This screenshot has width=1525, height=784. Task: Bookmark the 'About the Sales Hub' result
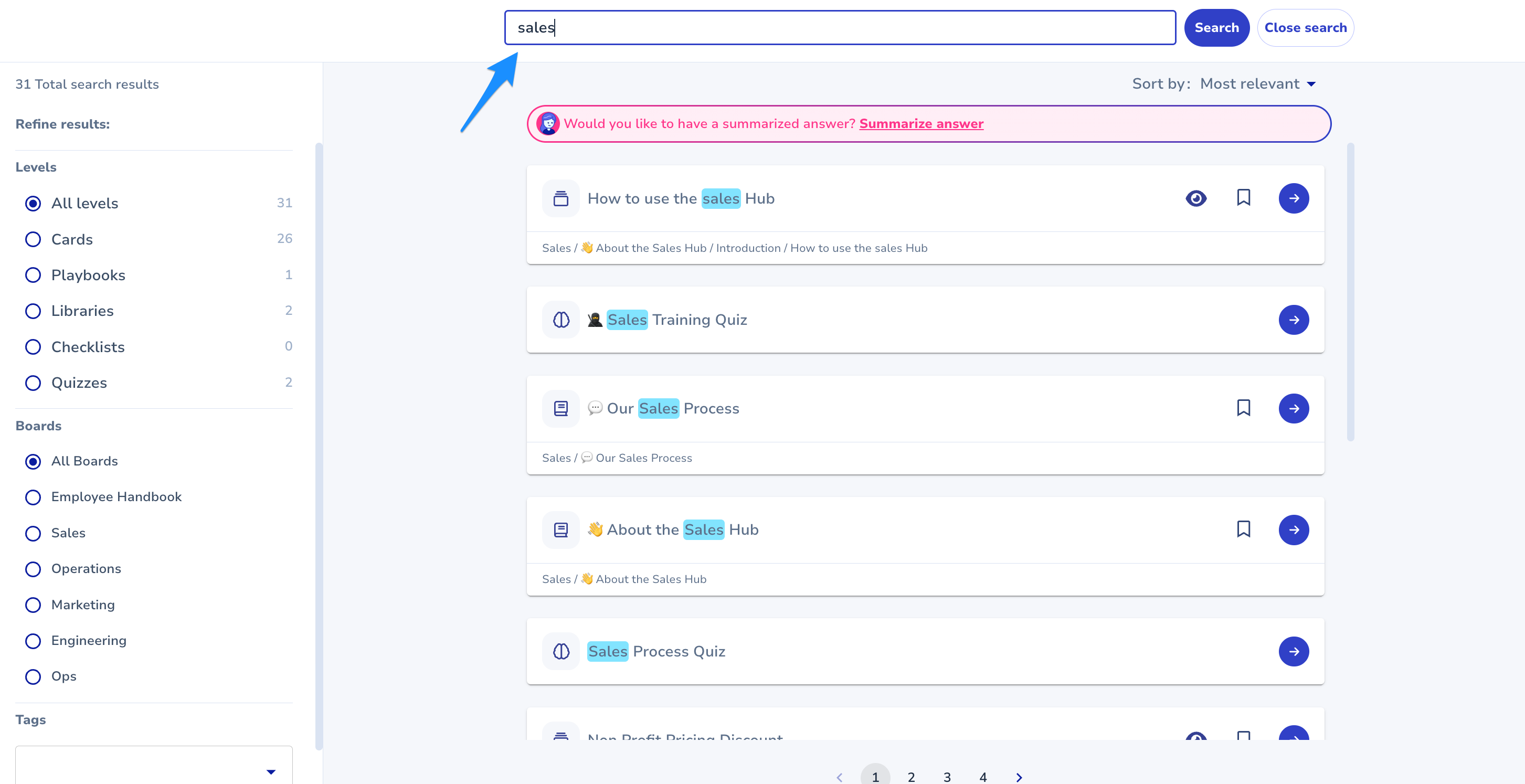1243,529
